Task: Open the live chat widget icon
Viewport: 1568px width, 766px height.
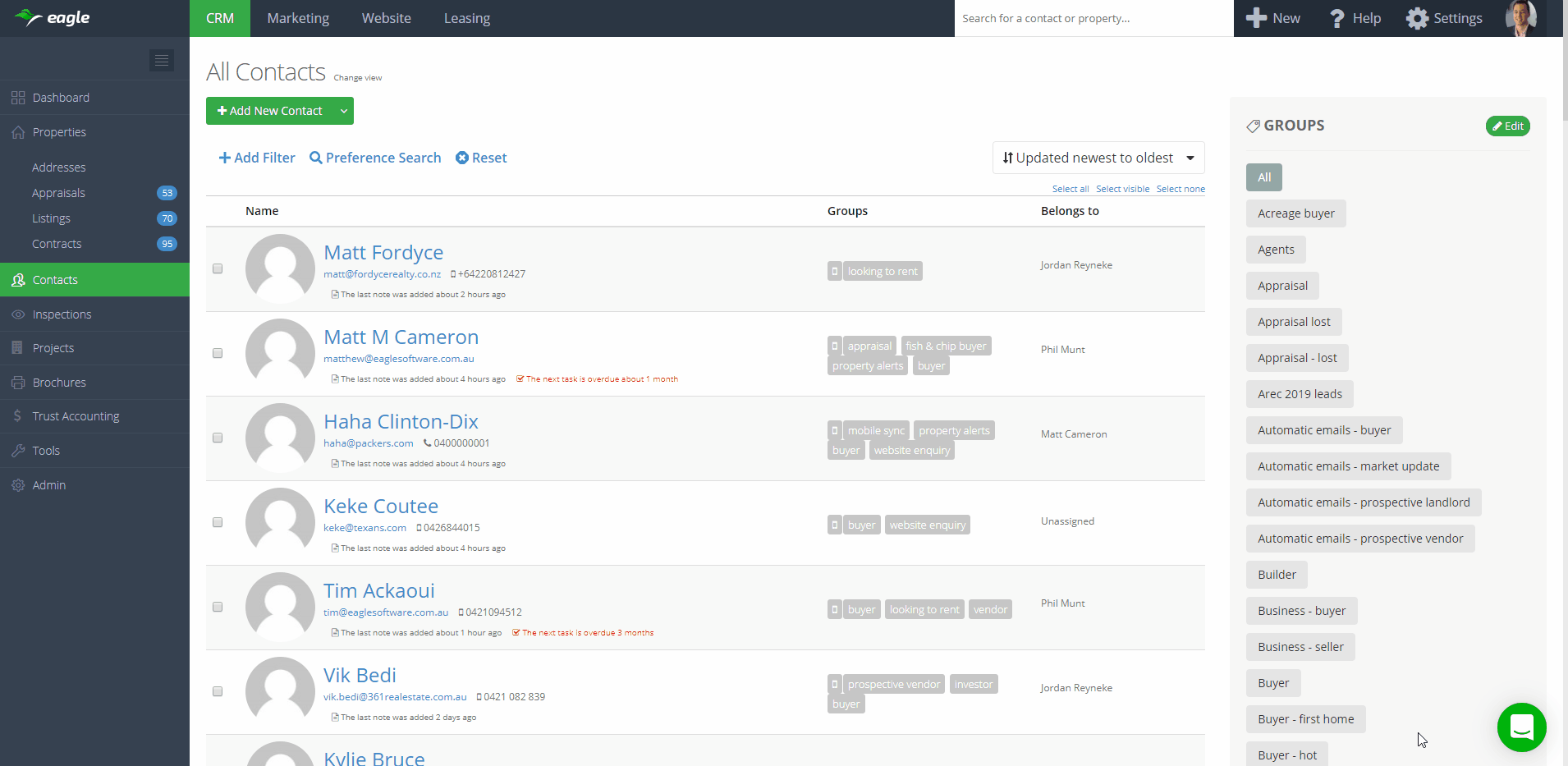Action: click(x=1521, y=727)
